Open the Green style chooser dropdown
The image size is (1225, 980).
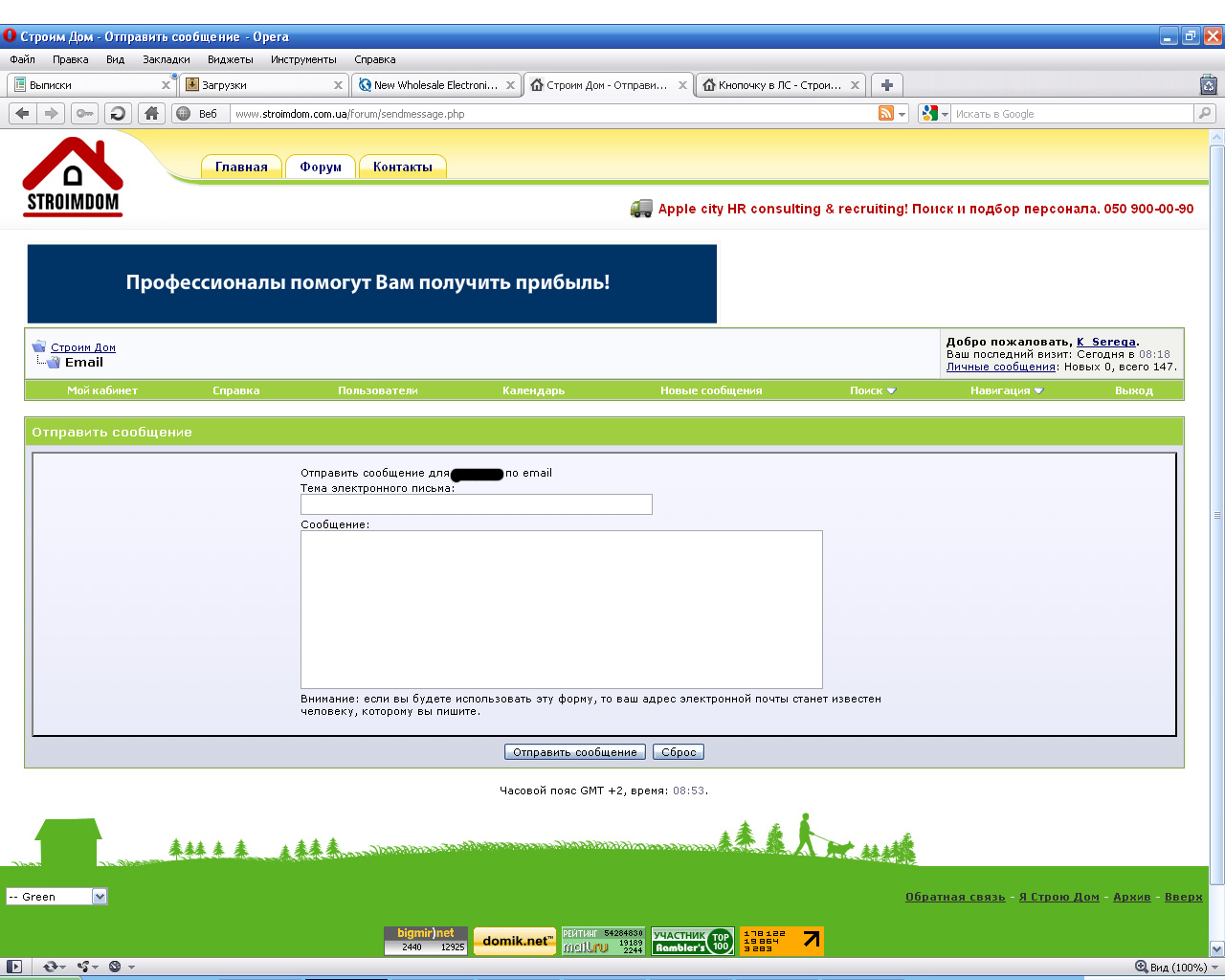tap(56, 897)
